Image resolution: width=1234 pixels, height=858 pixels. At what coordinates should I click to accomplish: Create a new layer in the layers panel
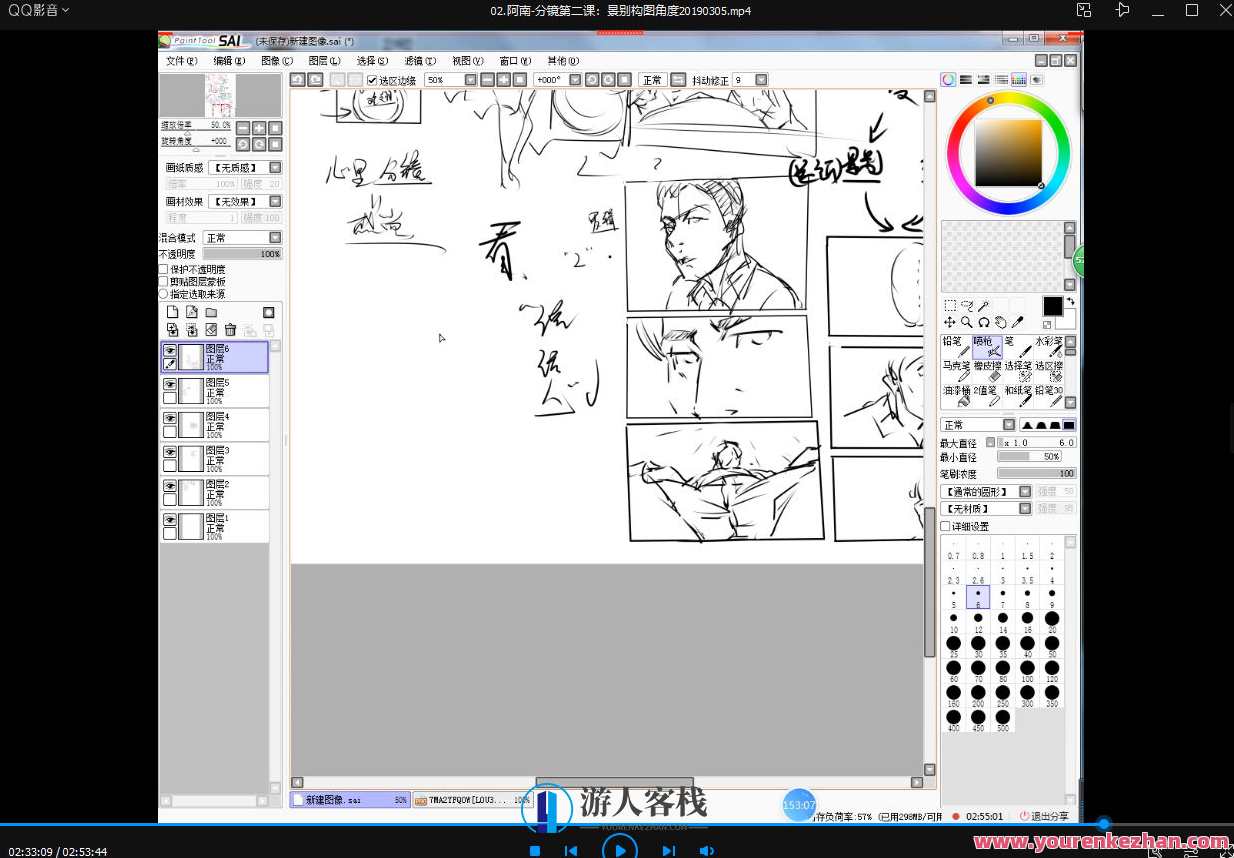(174, 313)
